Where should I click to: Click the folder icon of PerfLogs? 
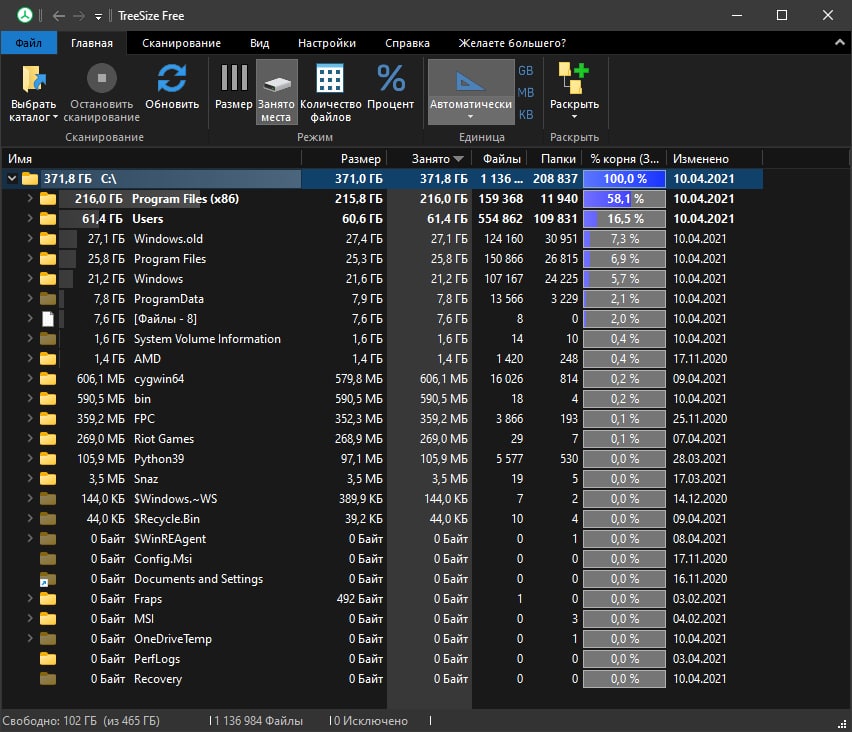coord(48,659)
